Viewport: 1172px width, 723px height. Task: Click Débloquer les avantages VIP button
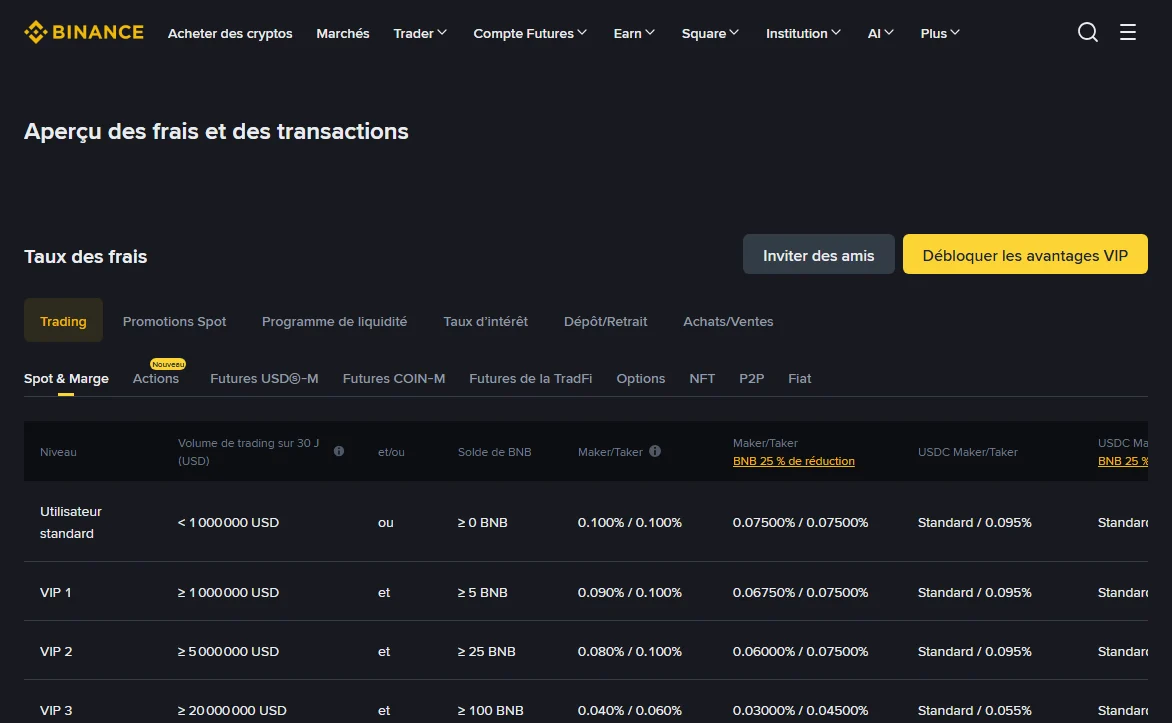tap(1025, 254)
